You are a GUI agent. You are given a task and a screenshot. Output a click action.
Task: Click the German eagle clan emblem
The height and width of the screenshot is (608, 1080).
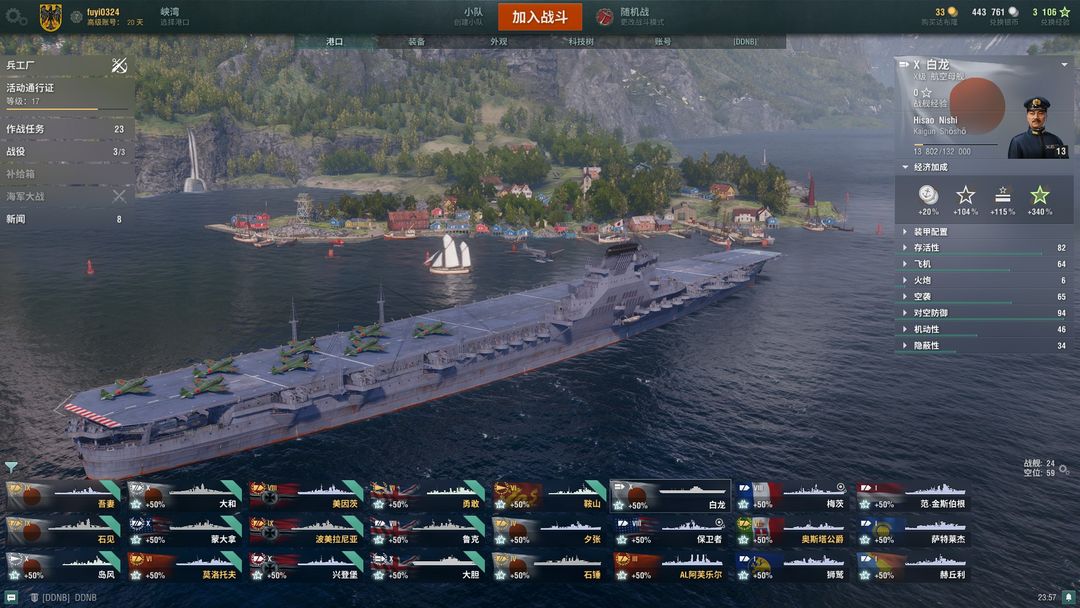pyautogui.click(x=50, y=17)
